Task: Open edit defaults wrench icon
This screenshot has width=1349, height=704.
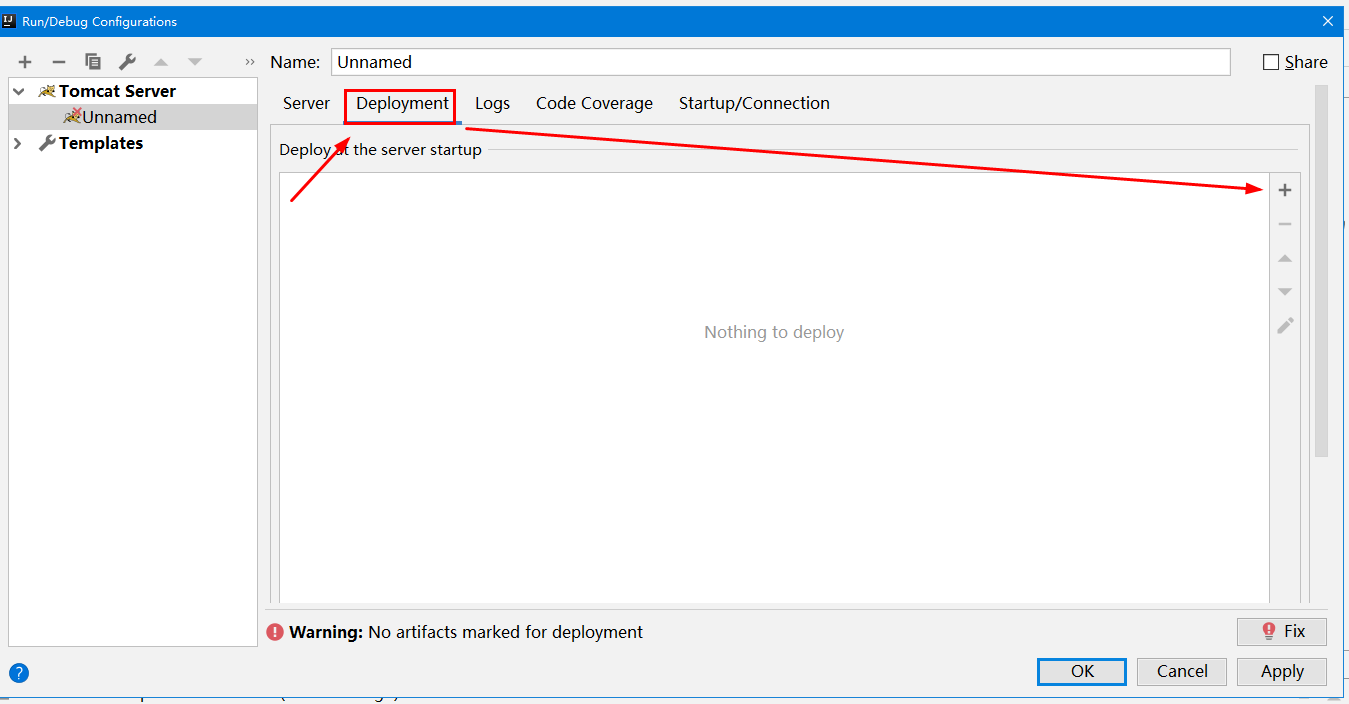Action: pos(127,62)
